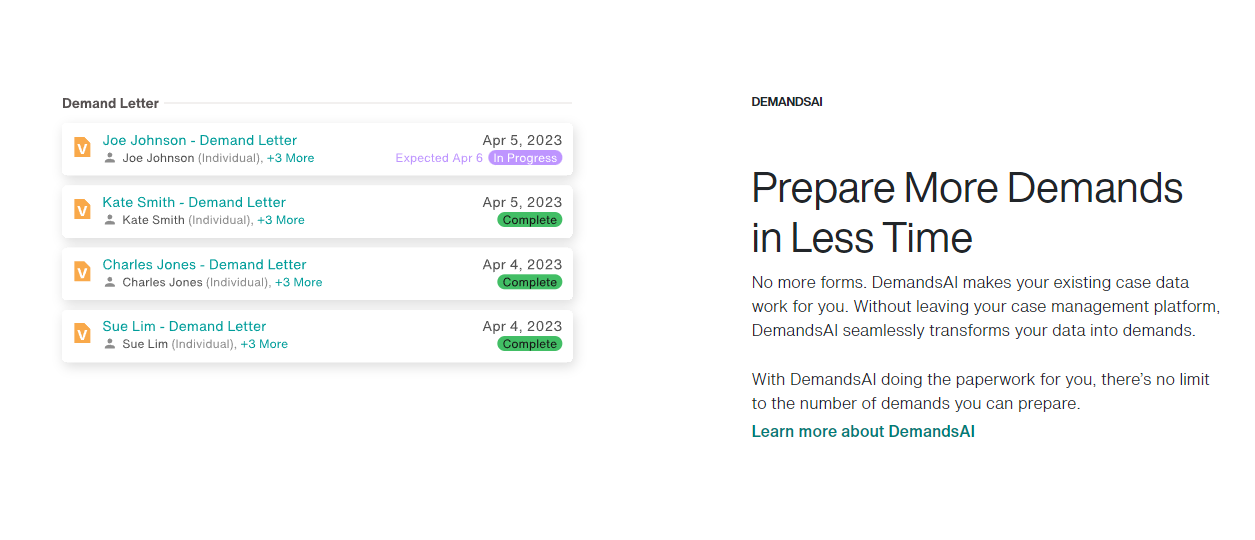Click the orange document icon beside Charles Jones
1255x540 pixels.
[82, 272]
